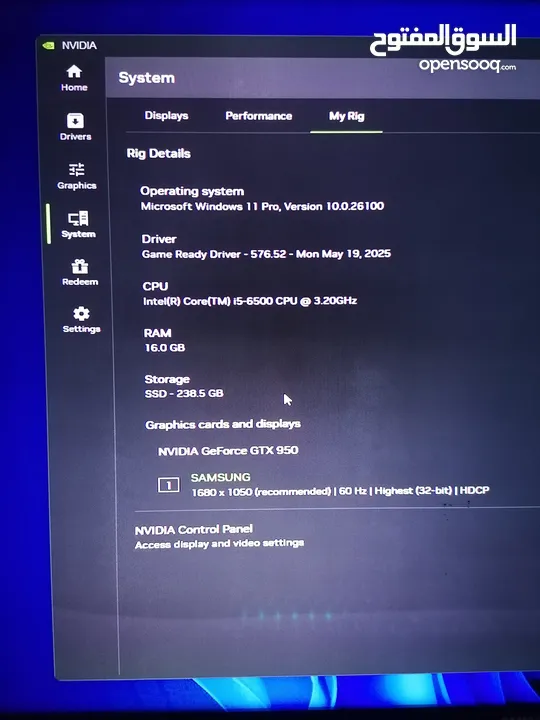The image size is (540, 720).
Task: Click the 'System' page title
Action: (x=146, y=78)
